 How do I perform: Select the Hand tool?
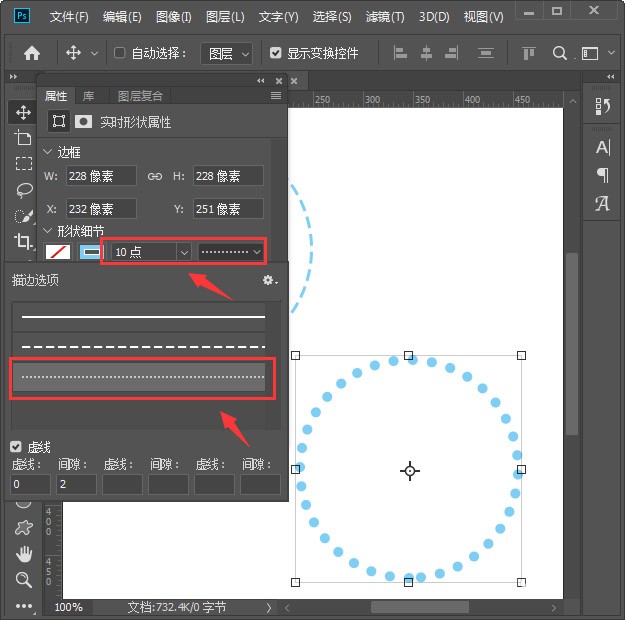tap(24, 554)
